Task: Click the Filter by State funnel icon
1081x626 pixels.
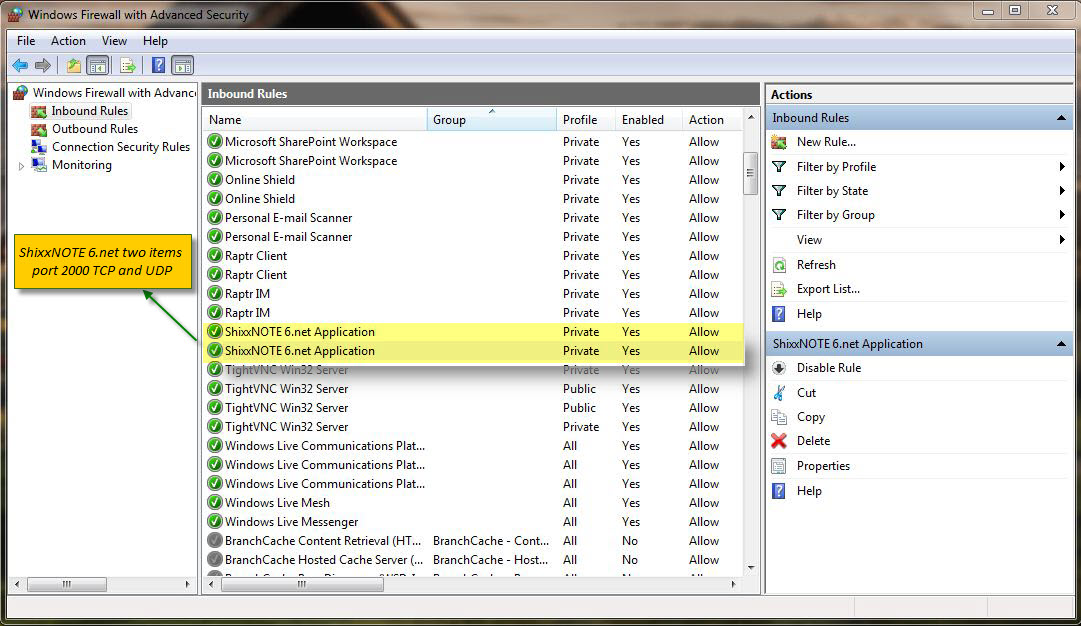Action: [x=779, y=191]
